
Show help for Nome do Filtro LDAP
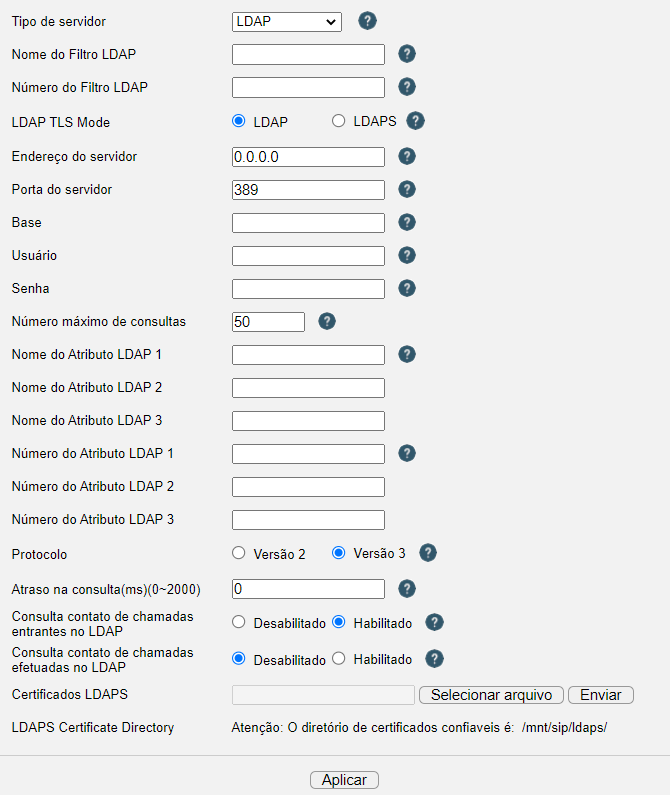pyautogui.click(x=407, y=54)
